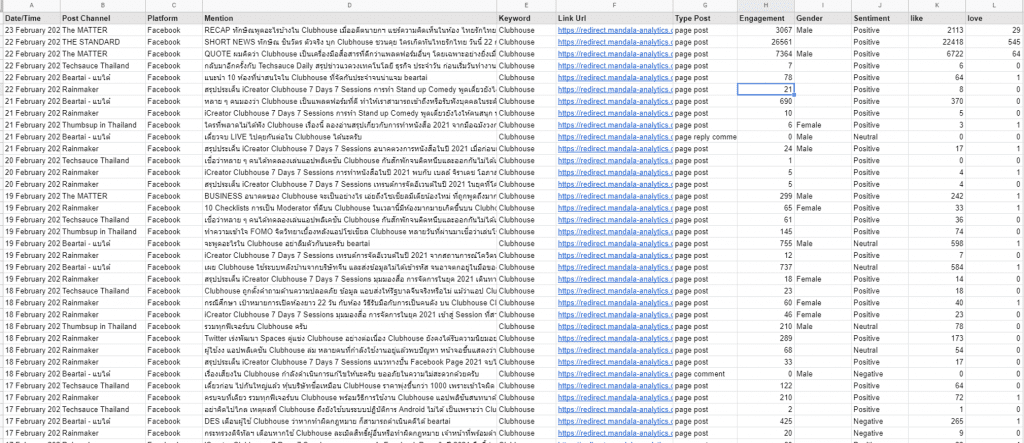Select the engagement value 26561
The height and width of the screenshot is (443, 1024).
(x=765, y=42)
